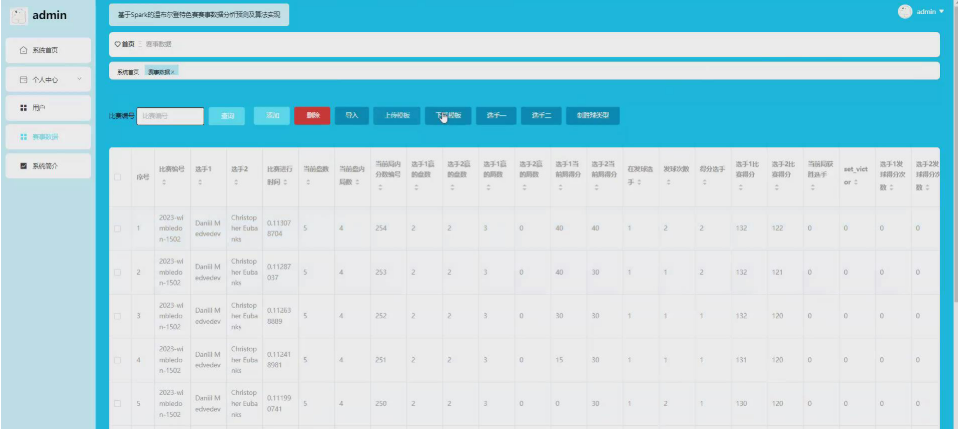Check the checkbox for row 2
Image resolution: width=958 pixels, height=429 pixels.
click(117, 273)
